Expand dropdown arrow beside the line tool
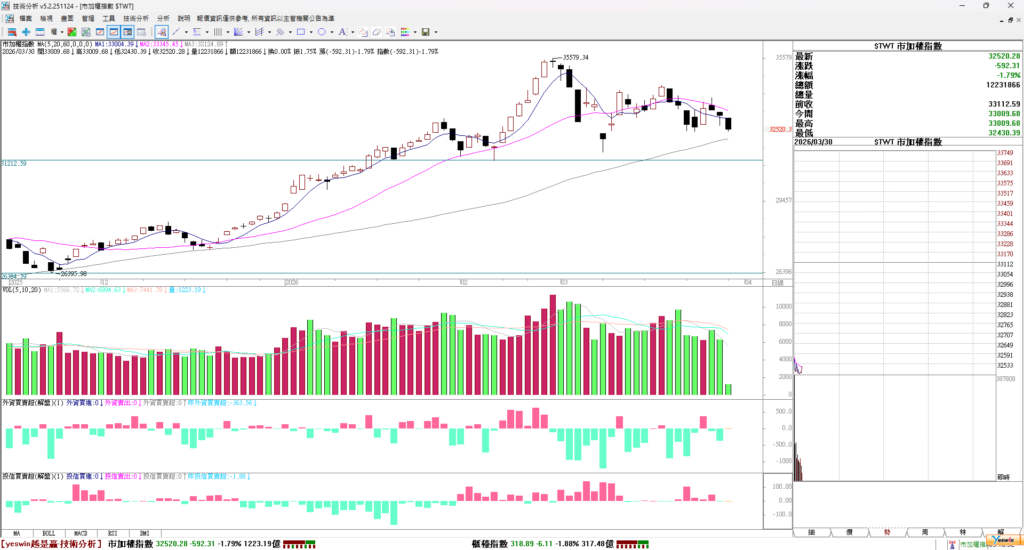 186,32
